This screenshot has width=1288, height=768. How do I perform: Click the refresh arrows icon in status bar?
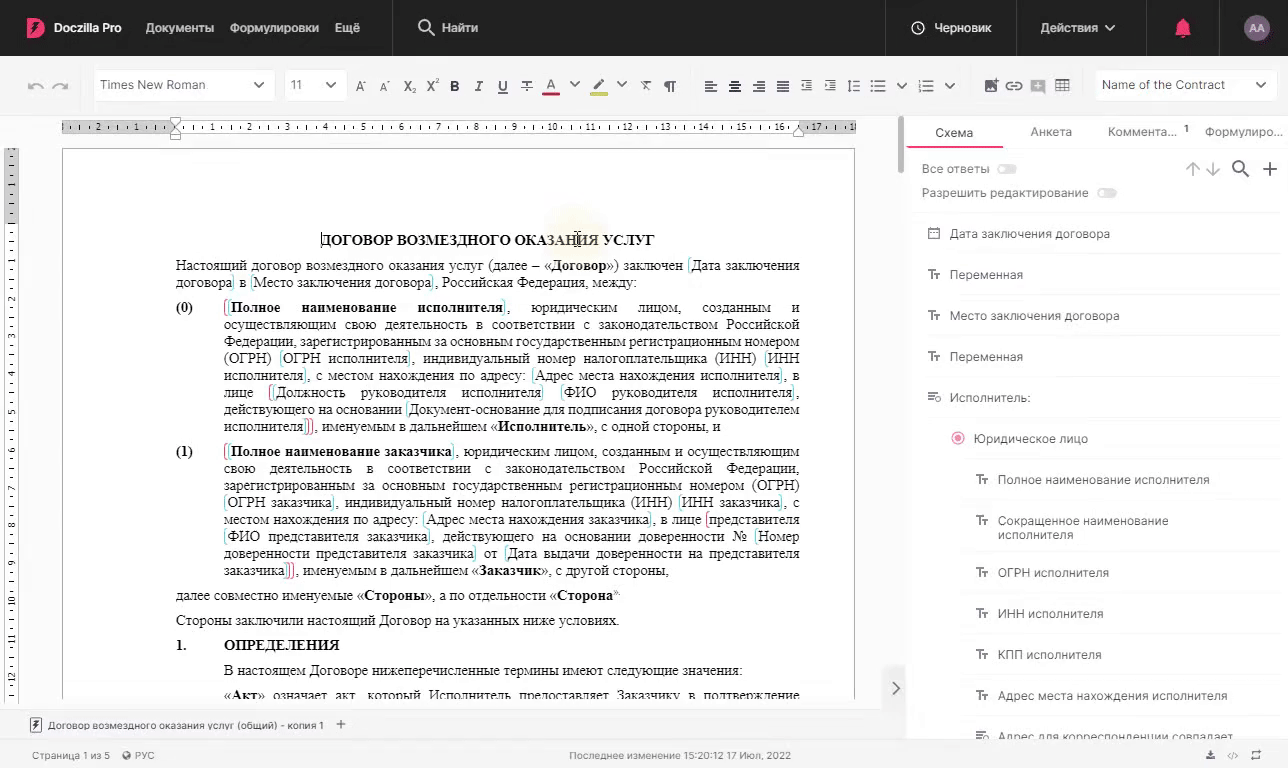[x=1256, y=755]
